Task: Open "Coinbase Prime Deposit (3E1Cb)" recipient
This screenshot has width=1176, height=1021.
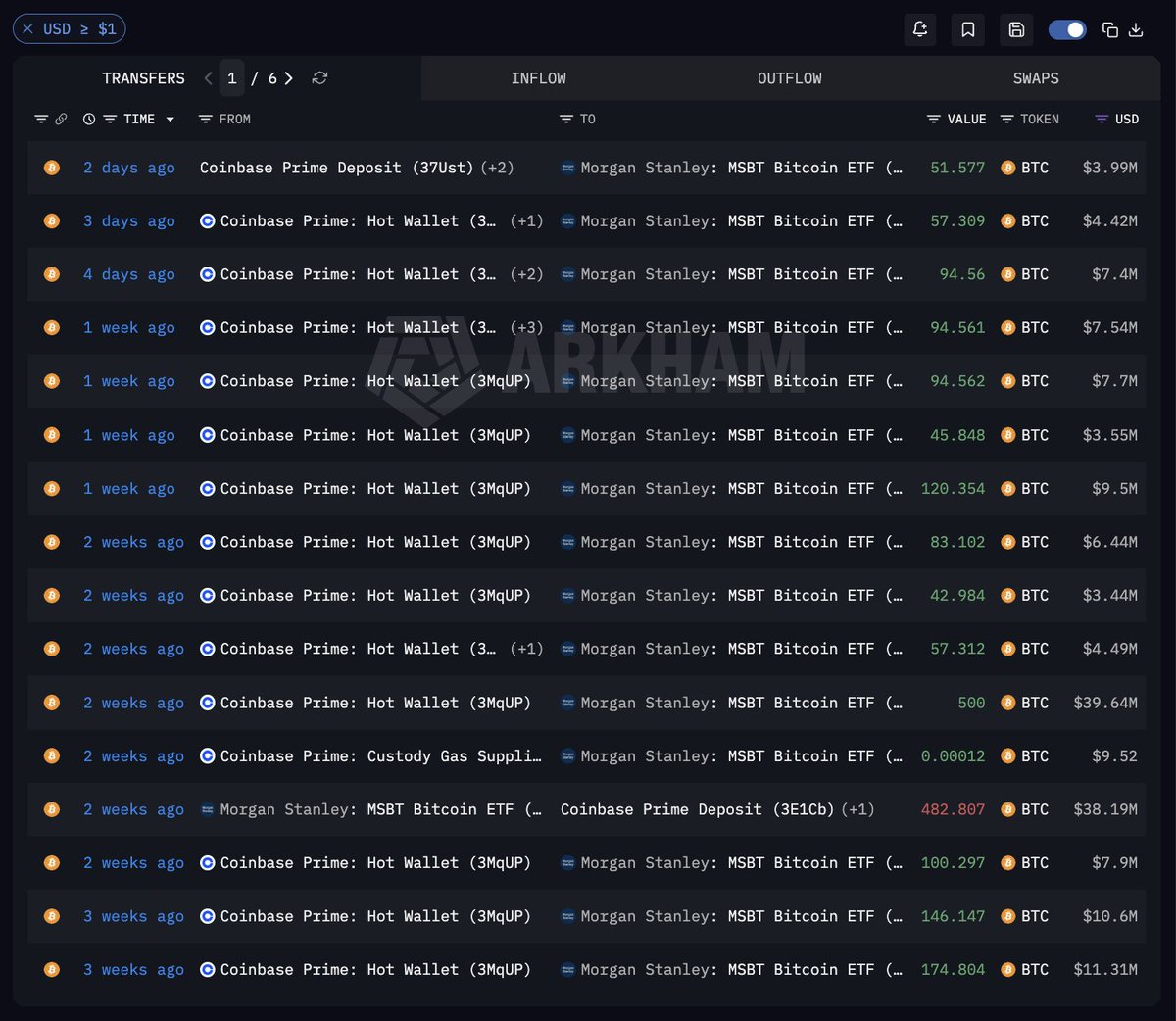Action: coord(697,809)
